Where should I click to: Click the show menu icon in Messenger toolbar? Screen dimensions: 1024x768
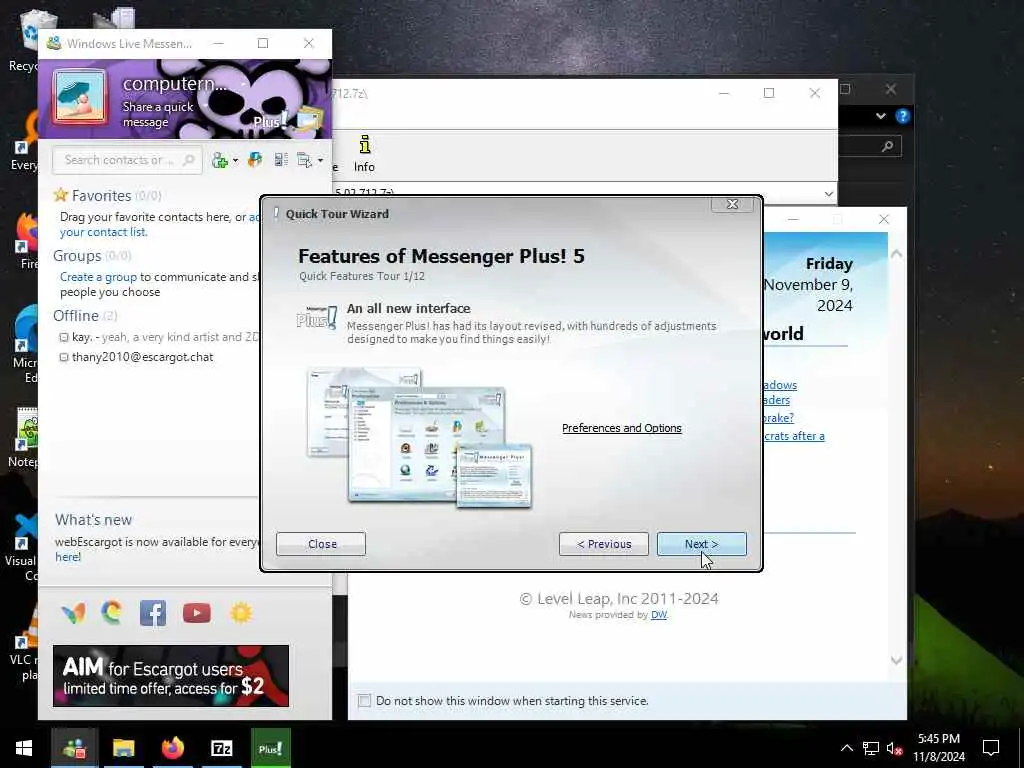[x=304, y=160]
